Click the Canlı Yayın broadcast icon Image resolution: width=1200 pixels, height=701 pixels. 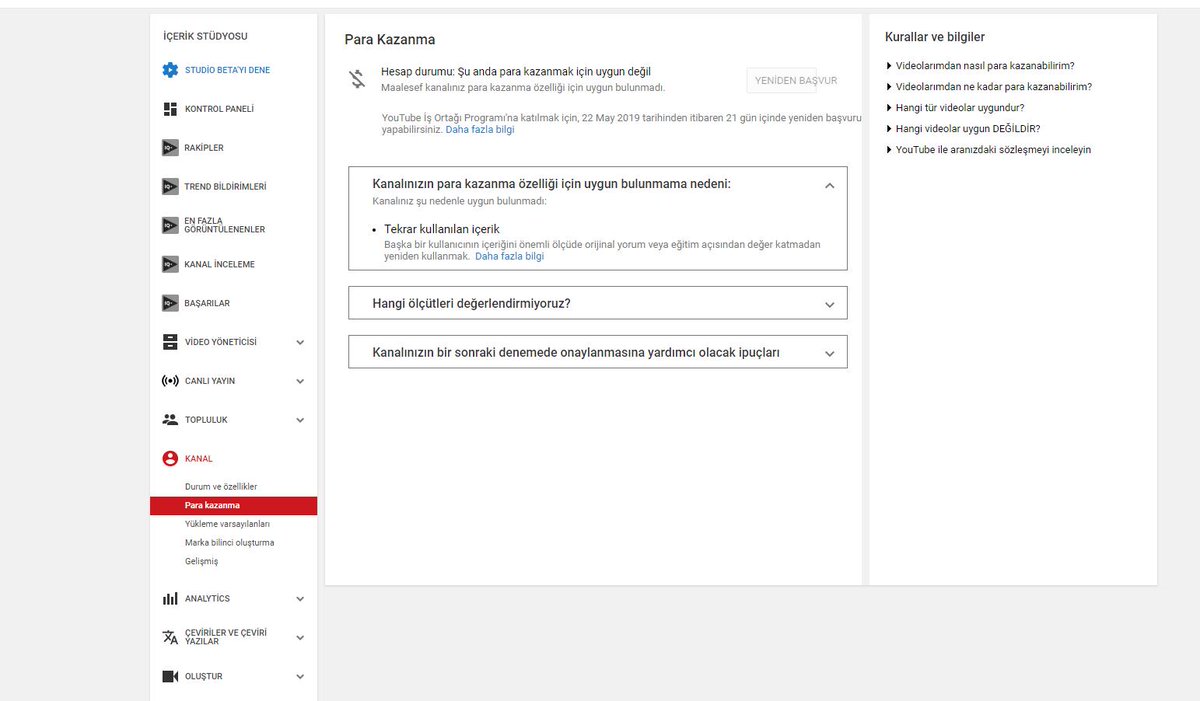(170, 381)
